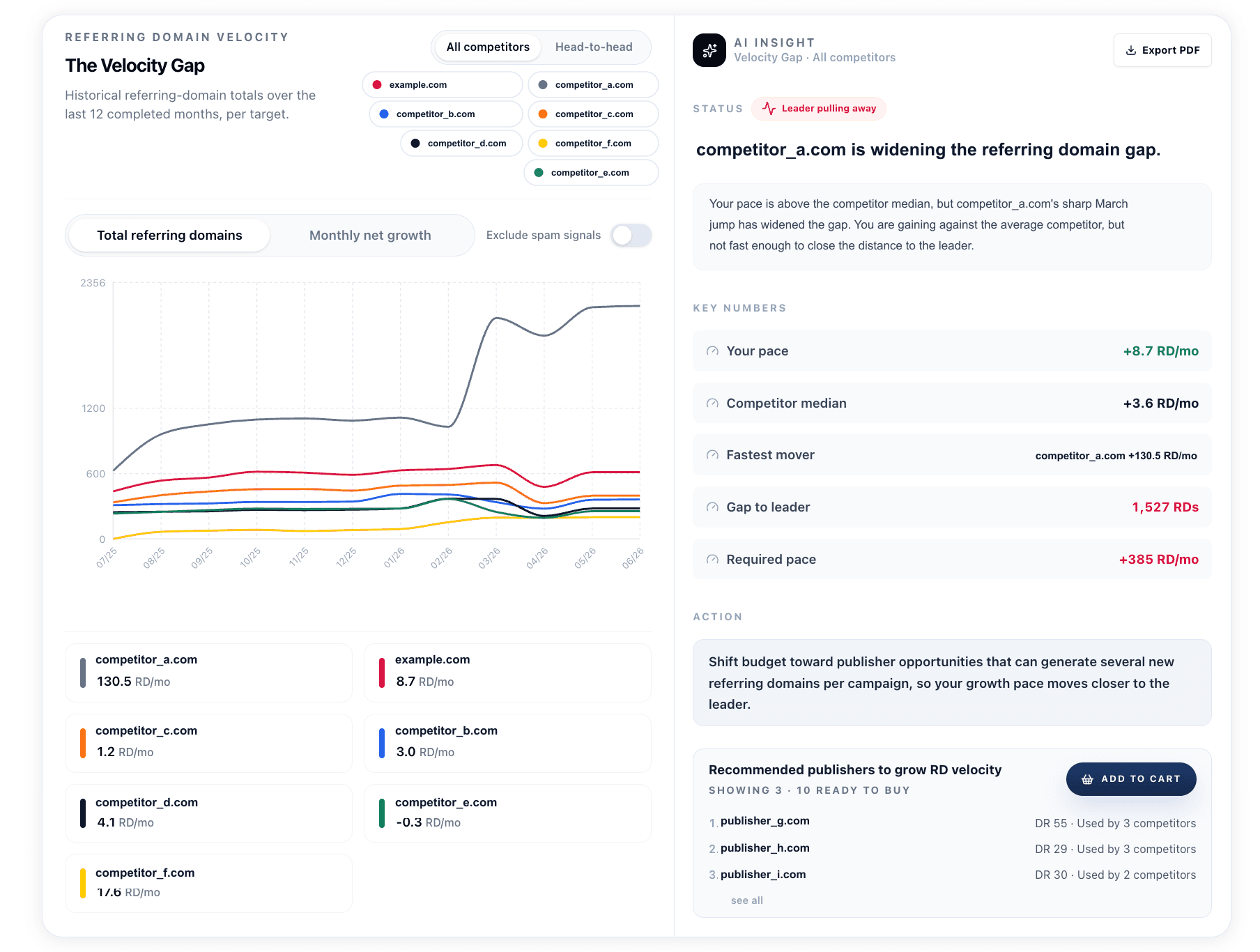Click yellow swatch on competitor_f.com card
This screenshot has height=952, width=1260.
(83, 883)
